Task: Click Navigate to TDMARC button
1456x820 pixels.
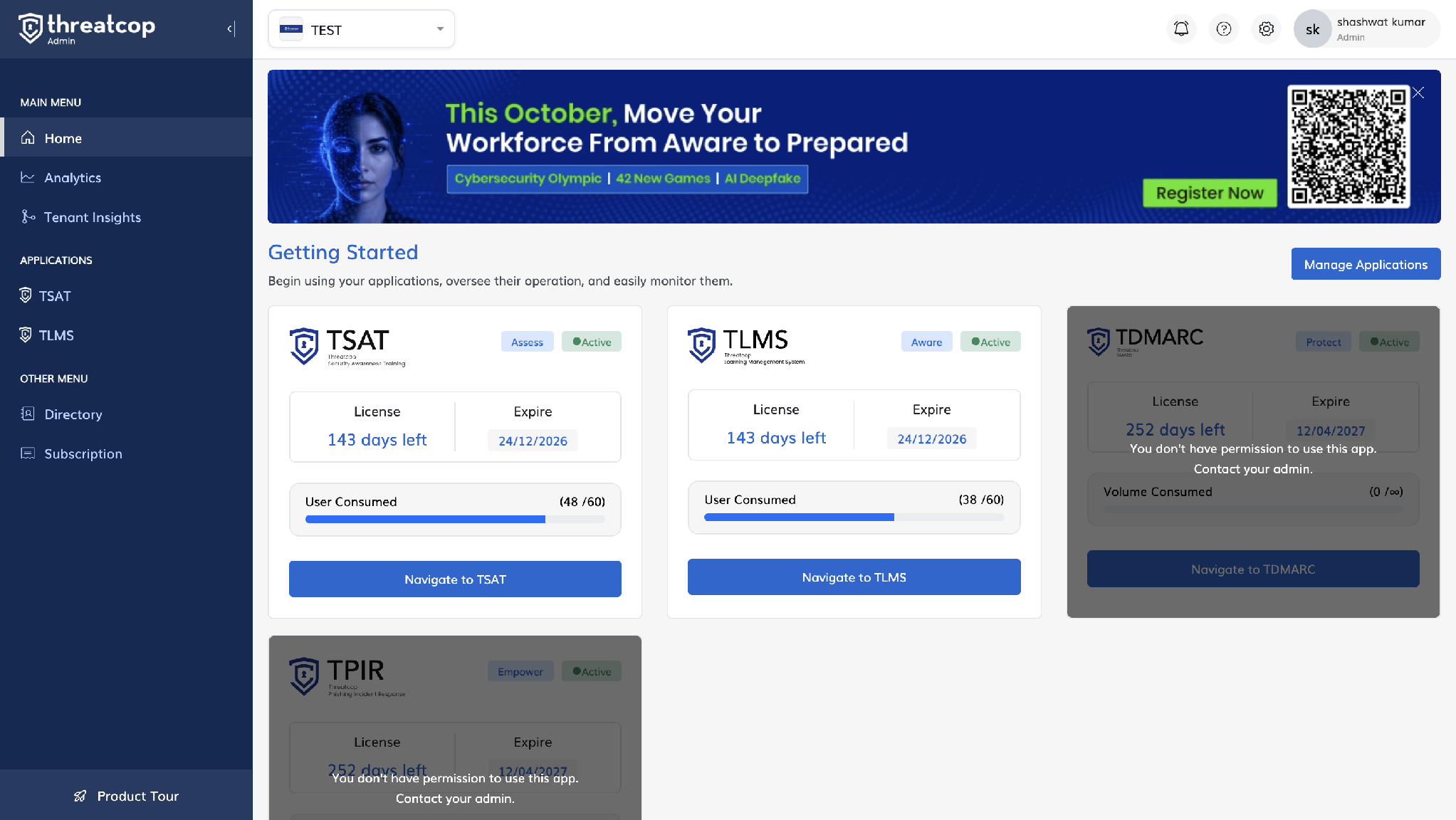Action: [x=1253, y=569]
